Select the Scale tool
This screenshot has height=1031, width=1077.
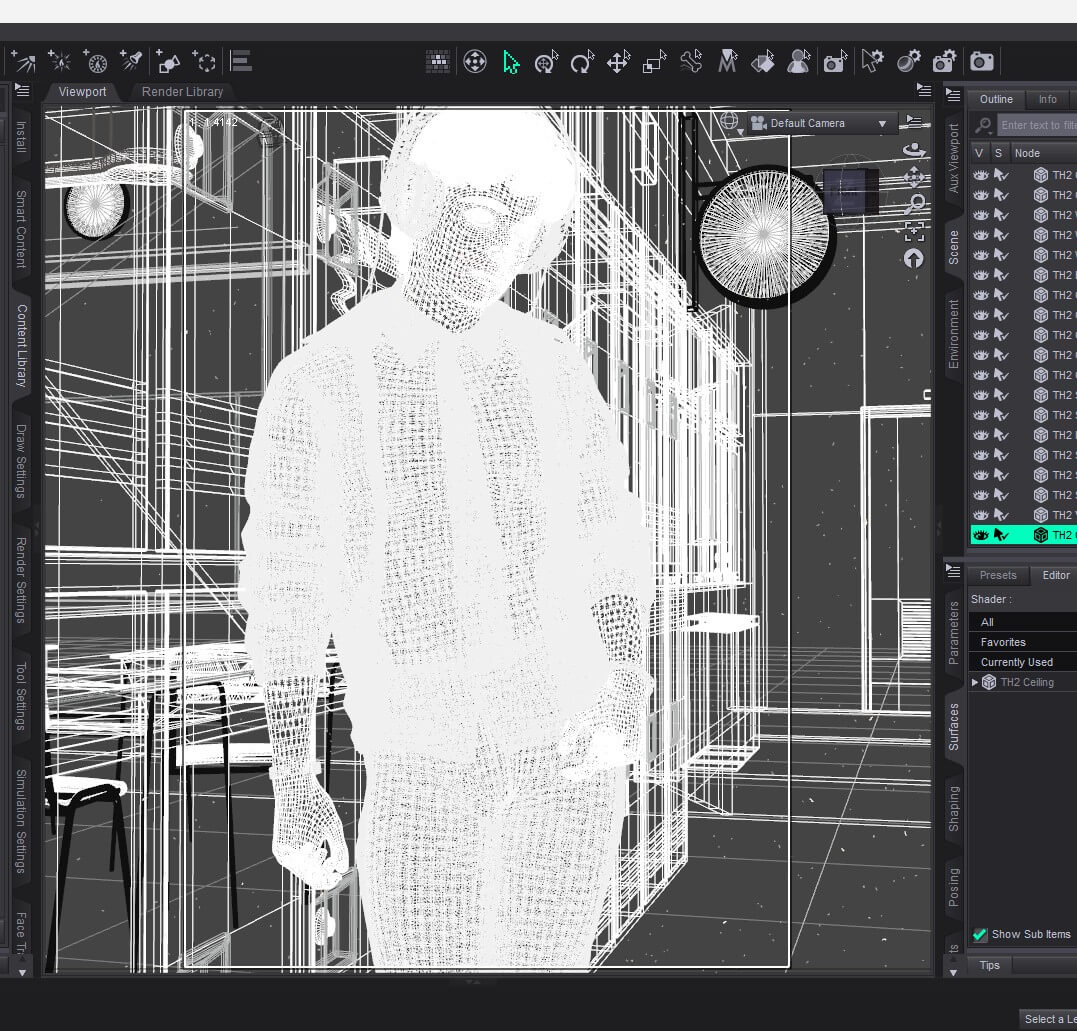pyautogui.click(x=655, y=62)
